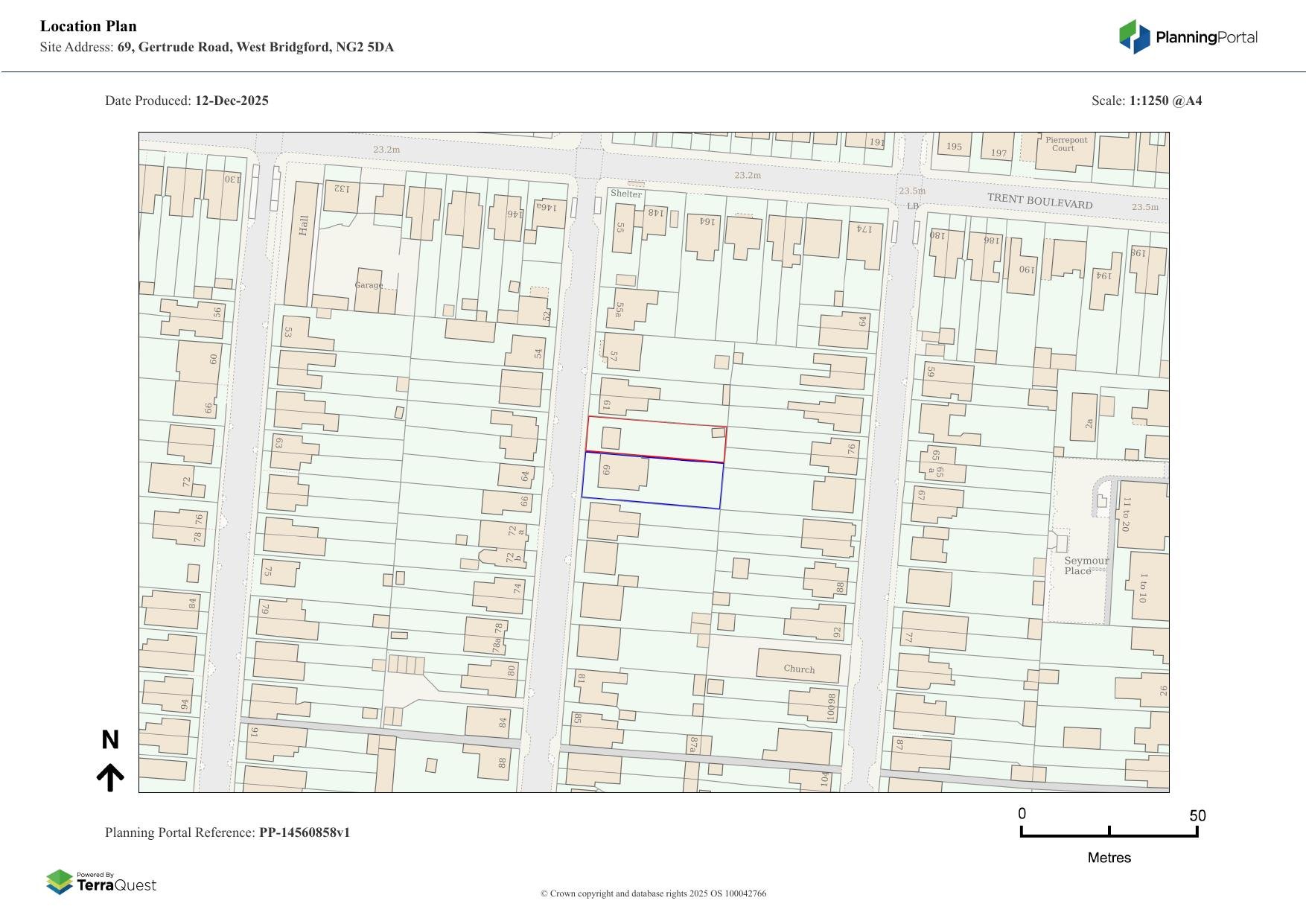Click the TerraQuest layered logo icon
Viewport: 1306px width, 924px height.
pos(60,882)
